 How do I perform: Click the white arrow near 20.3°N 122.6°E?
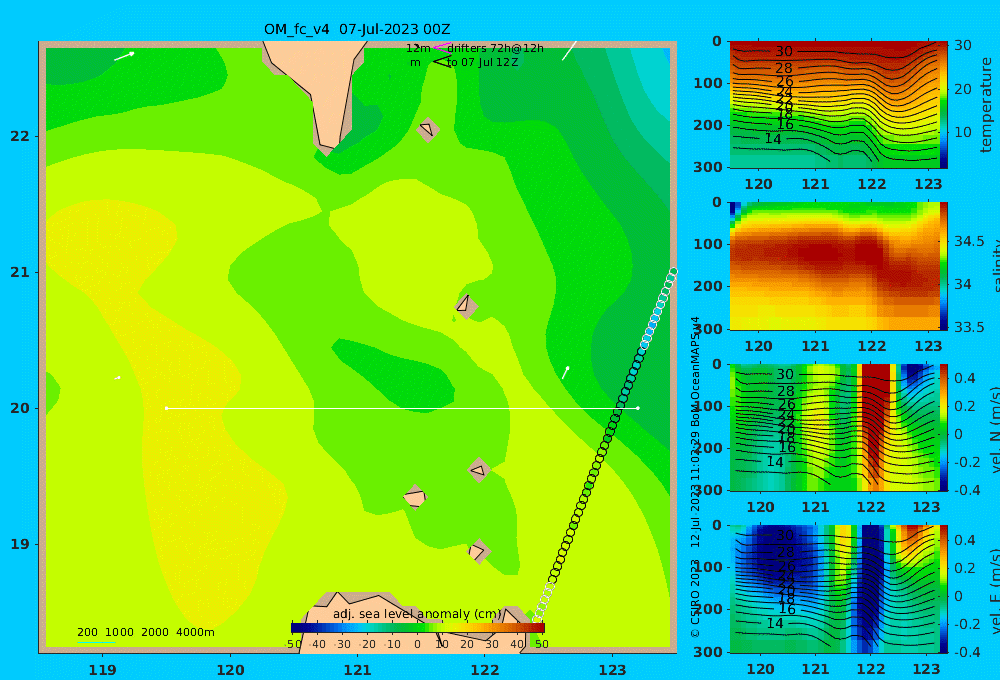[566, 373]
